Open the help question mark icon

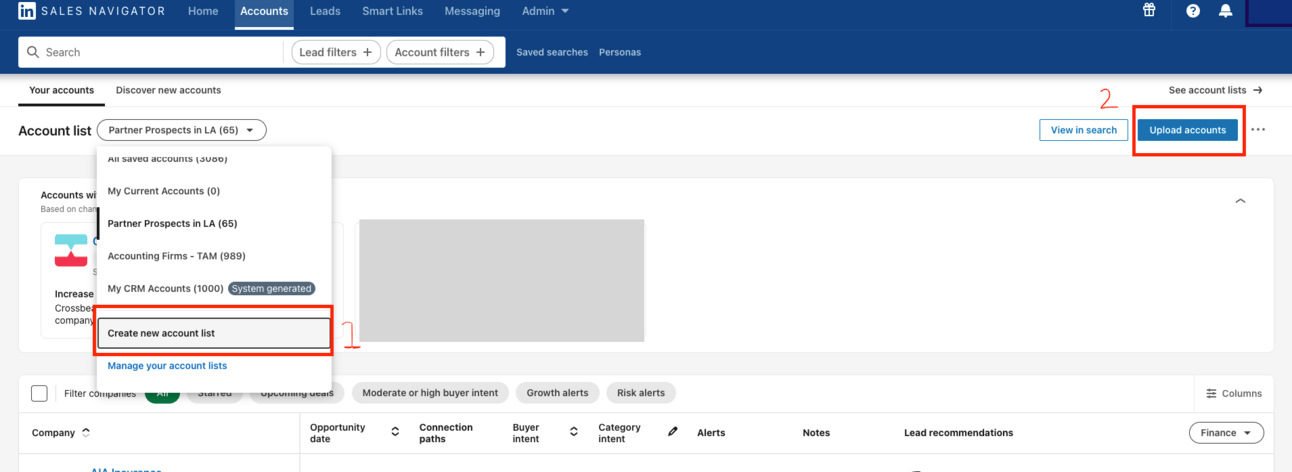click(1193, 11)
